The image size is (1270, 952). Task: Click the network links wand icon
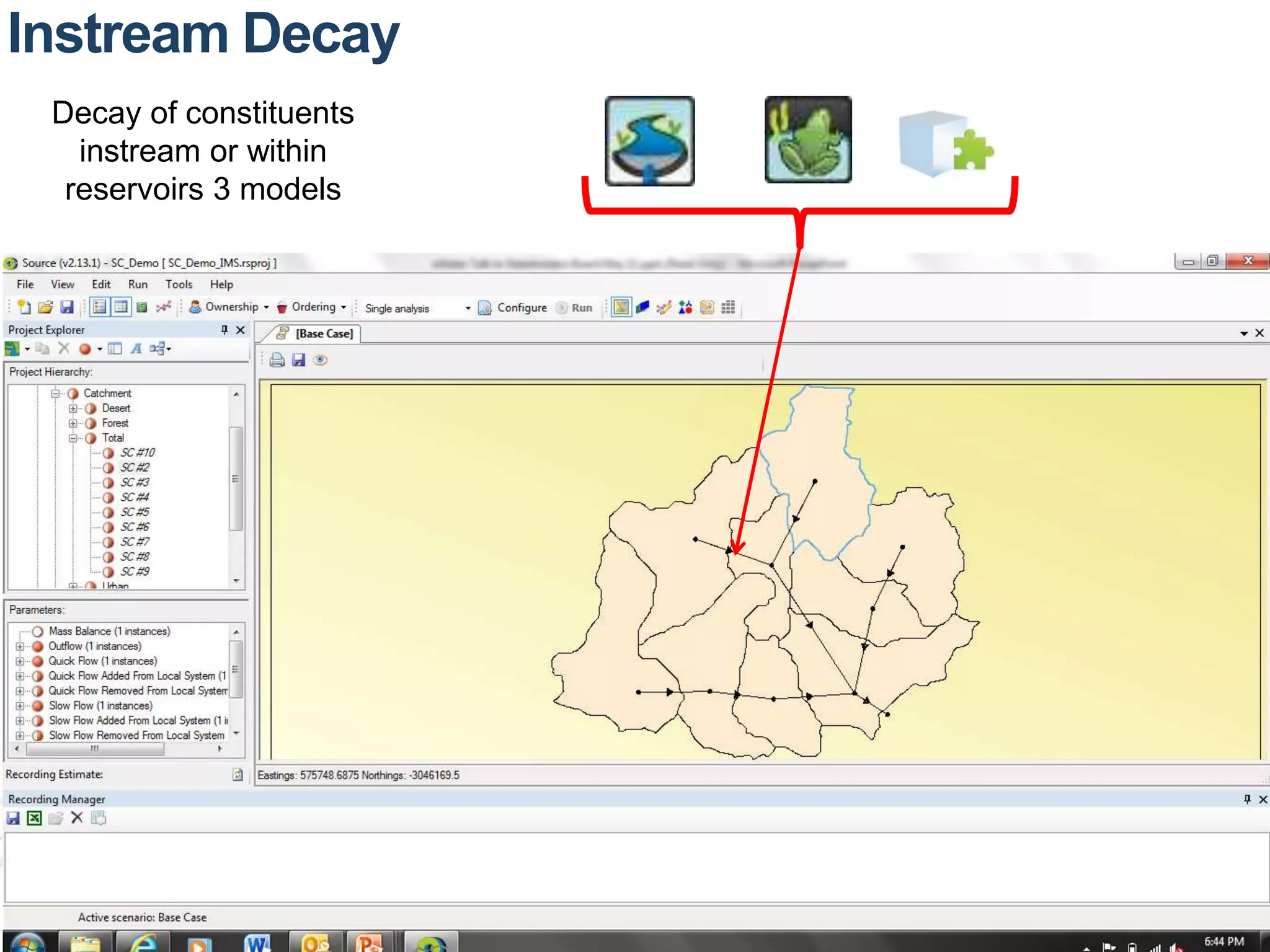[664, 307]
